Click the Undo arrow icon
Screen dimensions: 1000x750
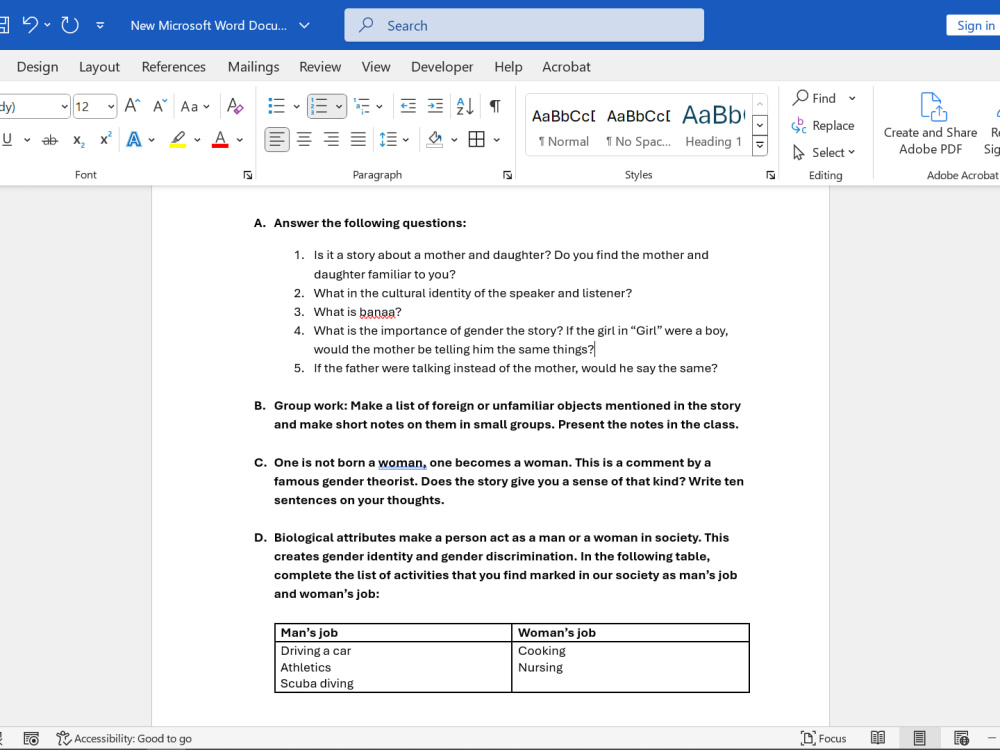(31, 25)
